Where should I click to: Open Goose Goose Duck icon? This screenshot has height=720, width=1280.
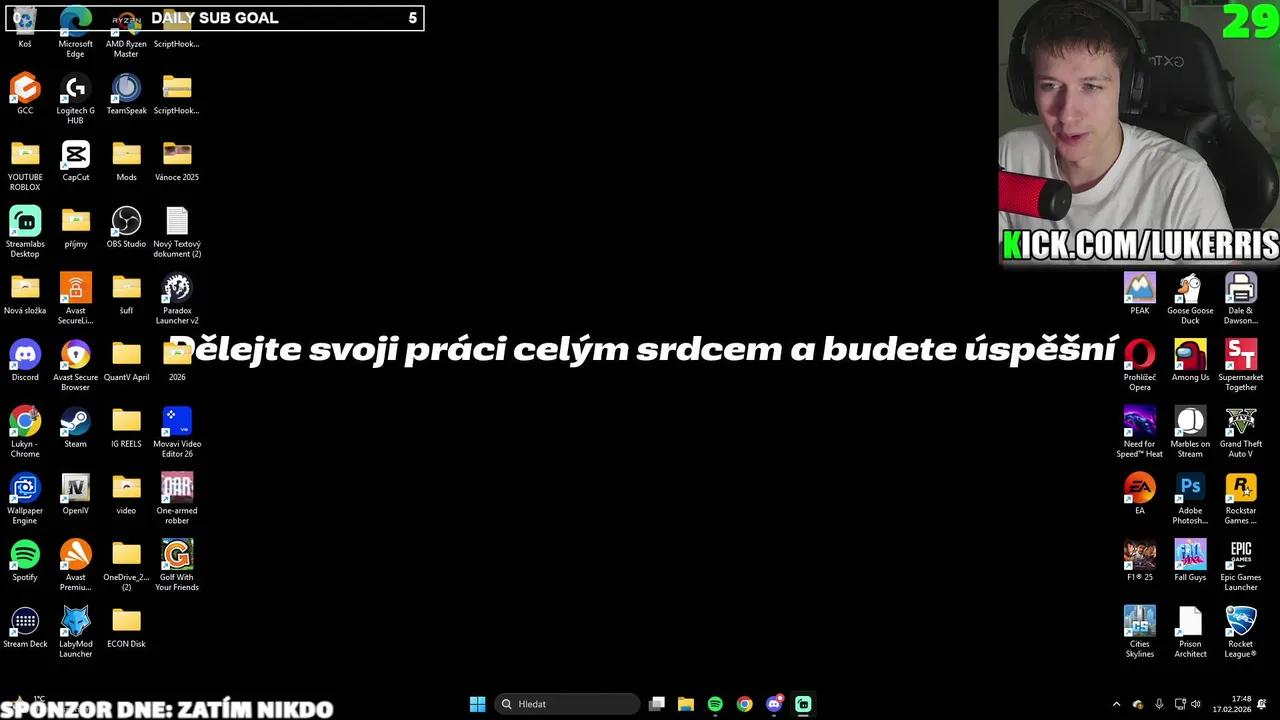pyautogui.click(x=1190, y=288)
